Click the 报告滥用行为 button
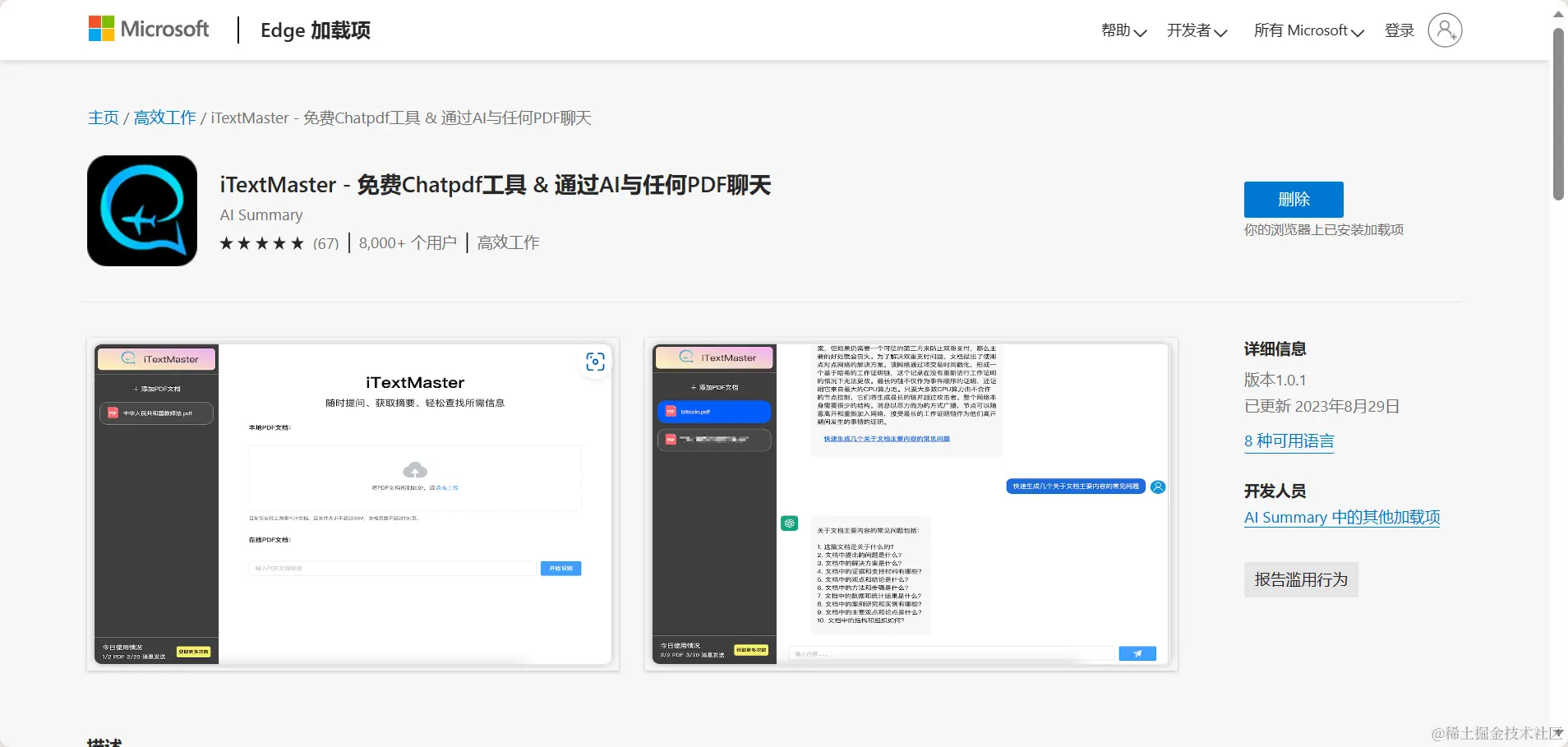 [x=1301, y=579]
